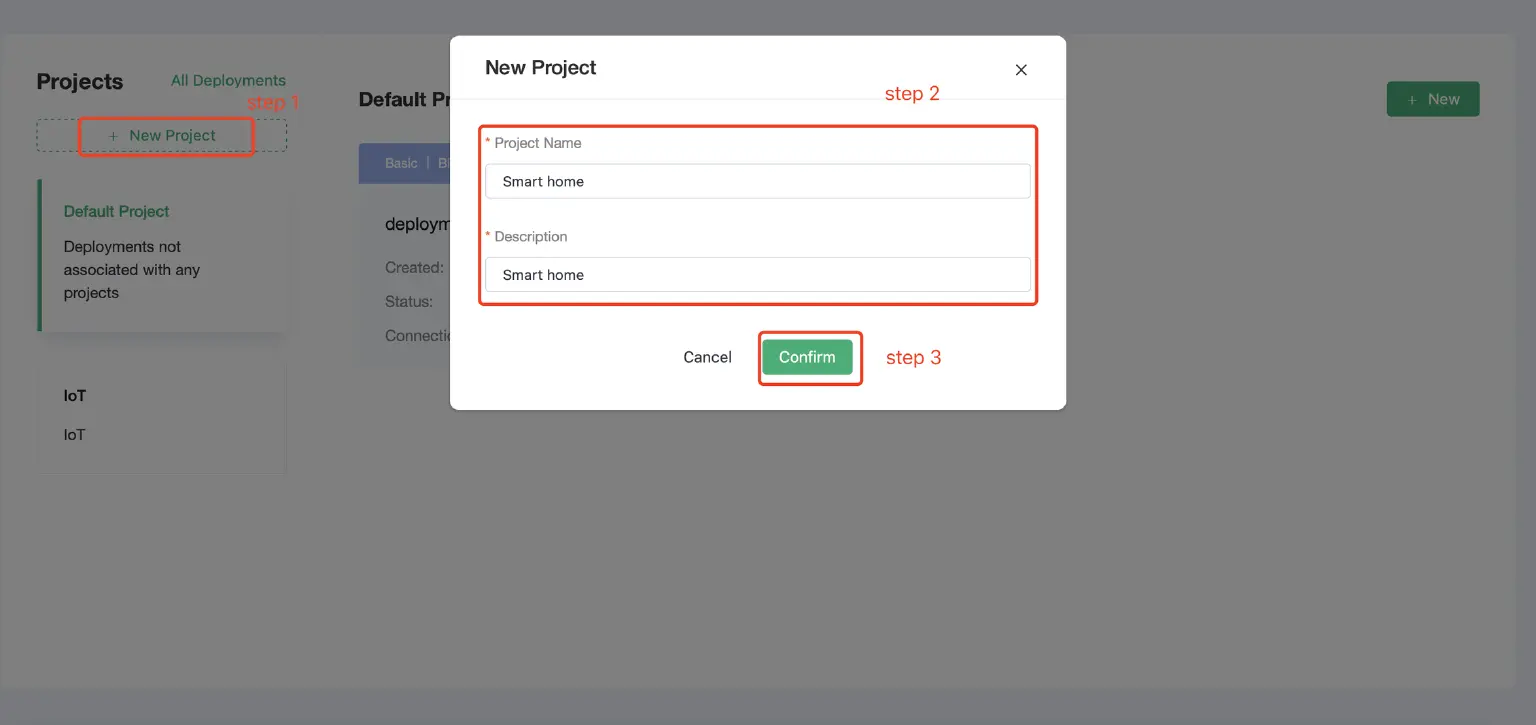This screenshot has width=1536, height=725.
Task: Click the Status label on deployment card
Action: click(409, 302)
